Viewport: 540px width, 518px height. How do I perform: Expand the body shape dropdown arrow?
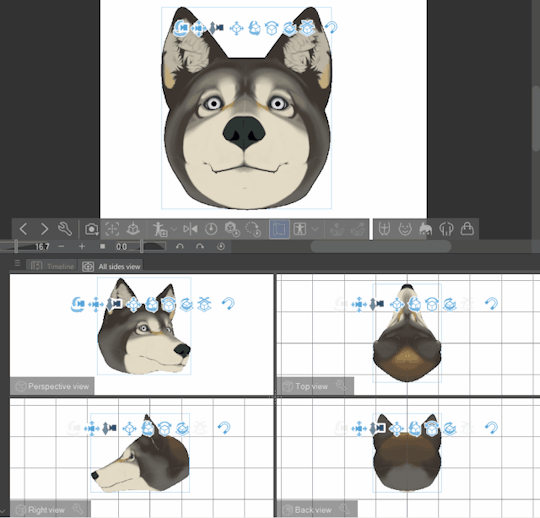[x=315, y=229]
